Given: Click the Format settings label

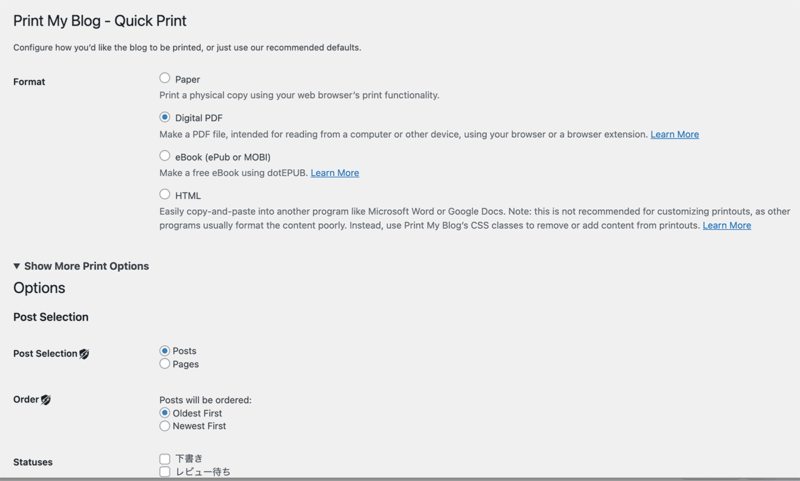Looking at the screenshot, I should (x=29, y=82).
